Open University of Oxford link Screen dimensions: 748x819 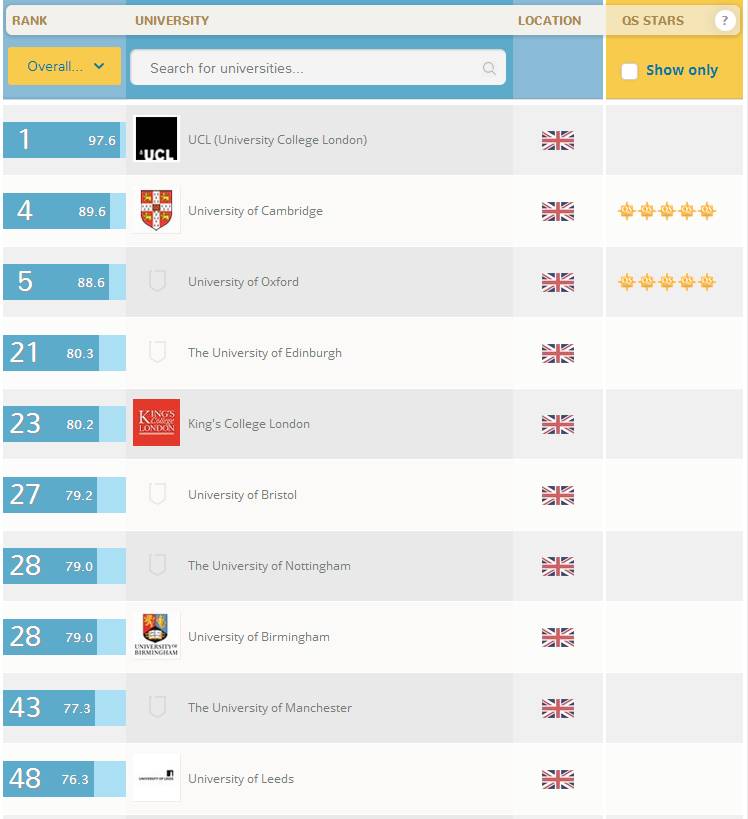coord(243,282)
